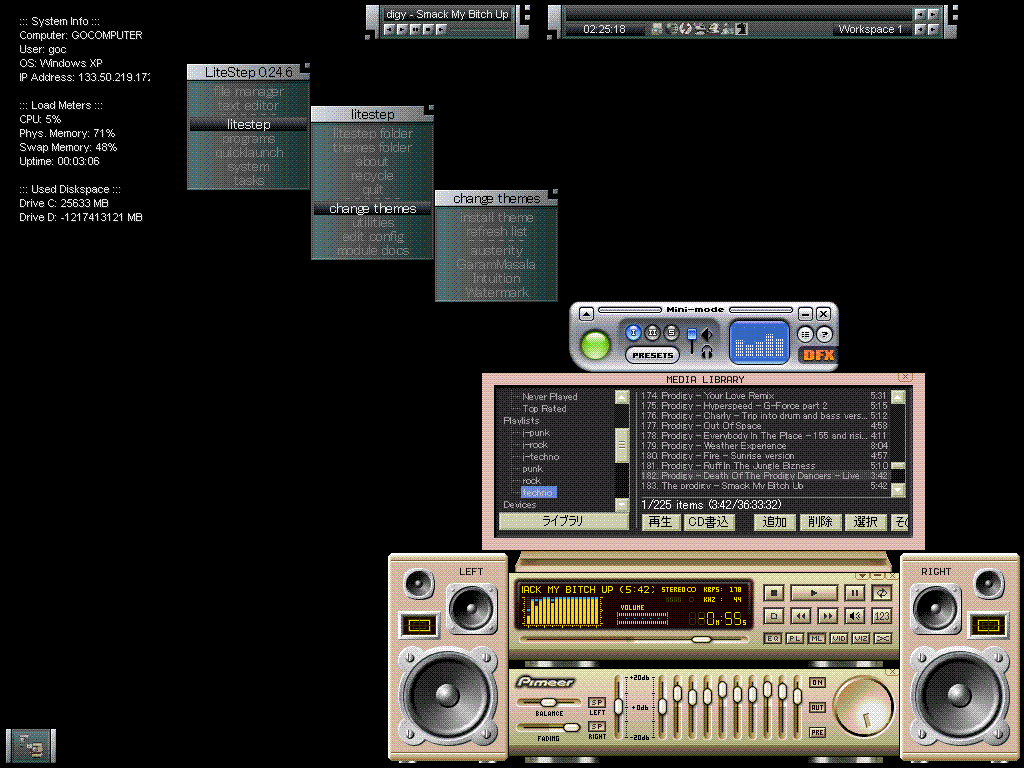Select DFX mode I button
The height and width of the screenshot is (770, 1024).
(633, 332)
